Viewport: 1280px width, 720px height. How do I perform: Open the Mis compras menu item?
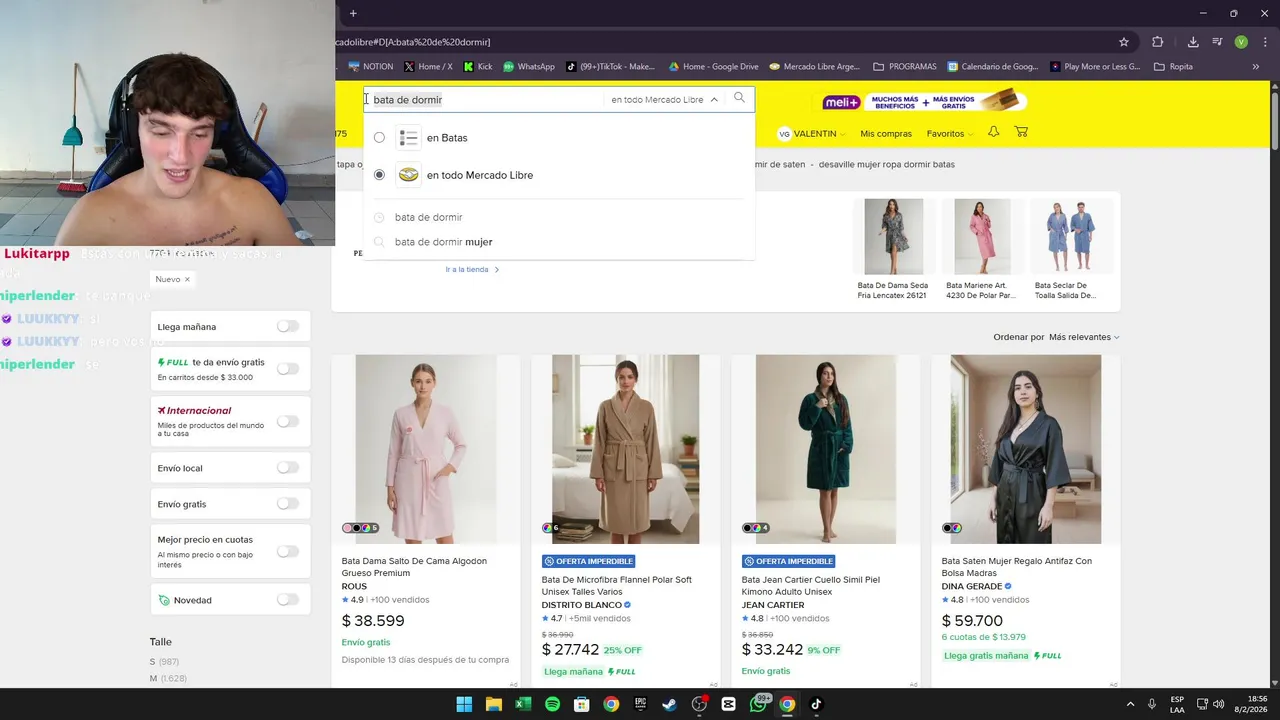(x=886, y=133)
